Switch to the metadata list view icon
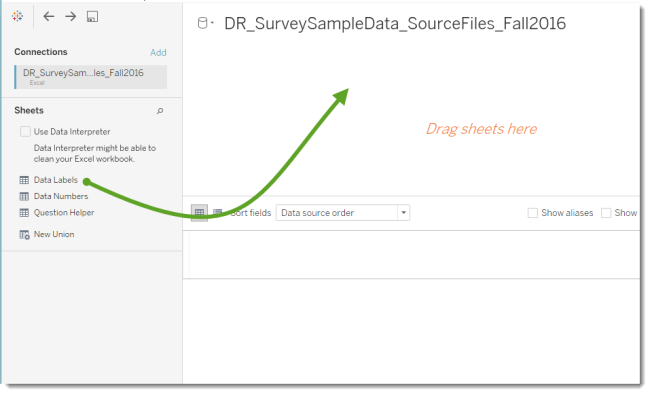The image size is (650, 394). tap(218, 213)
